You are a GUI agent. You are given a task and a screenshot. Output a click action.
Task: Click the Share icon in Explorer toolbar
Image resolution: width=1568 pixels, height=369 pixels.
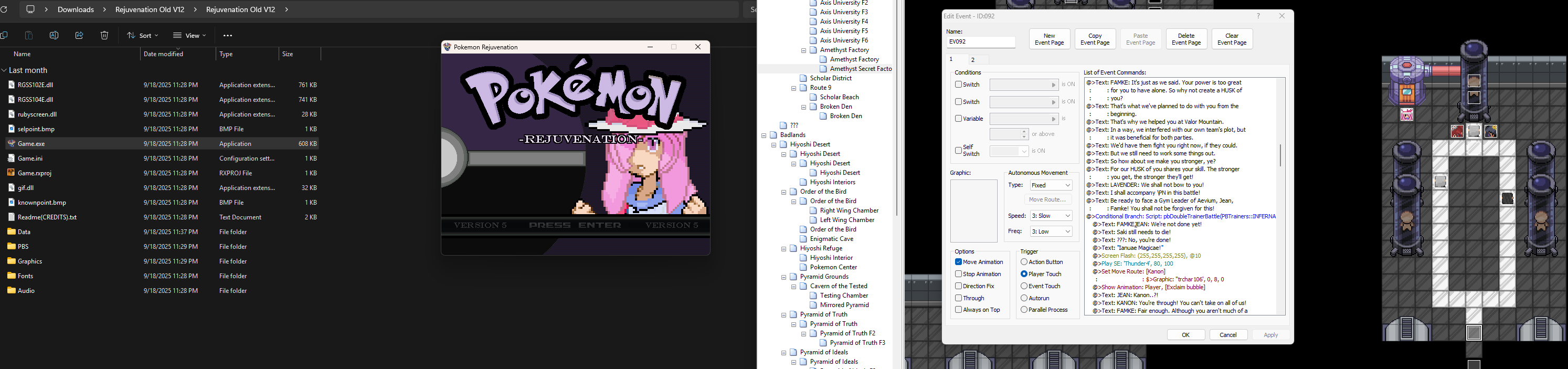[x=79, y=35]
